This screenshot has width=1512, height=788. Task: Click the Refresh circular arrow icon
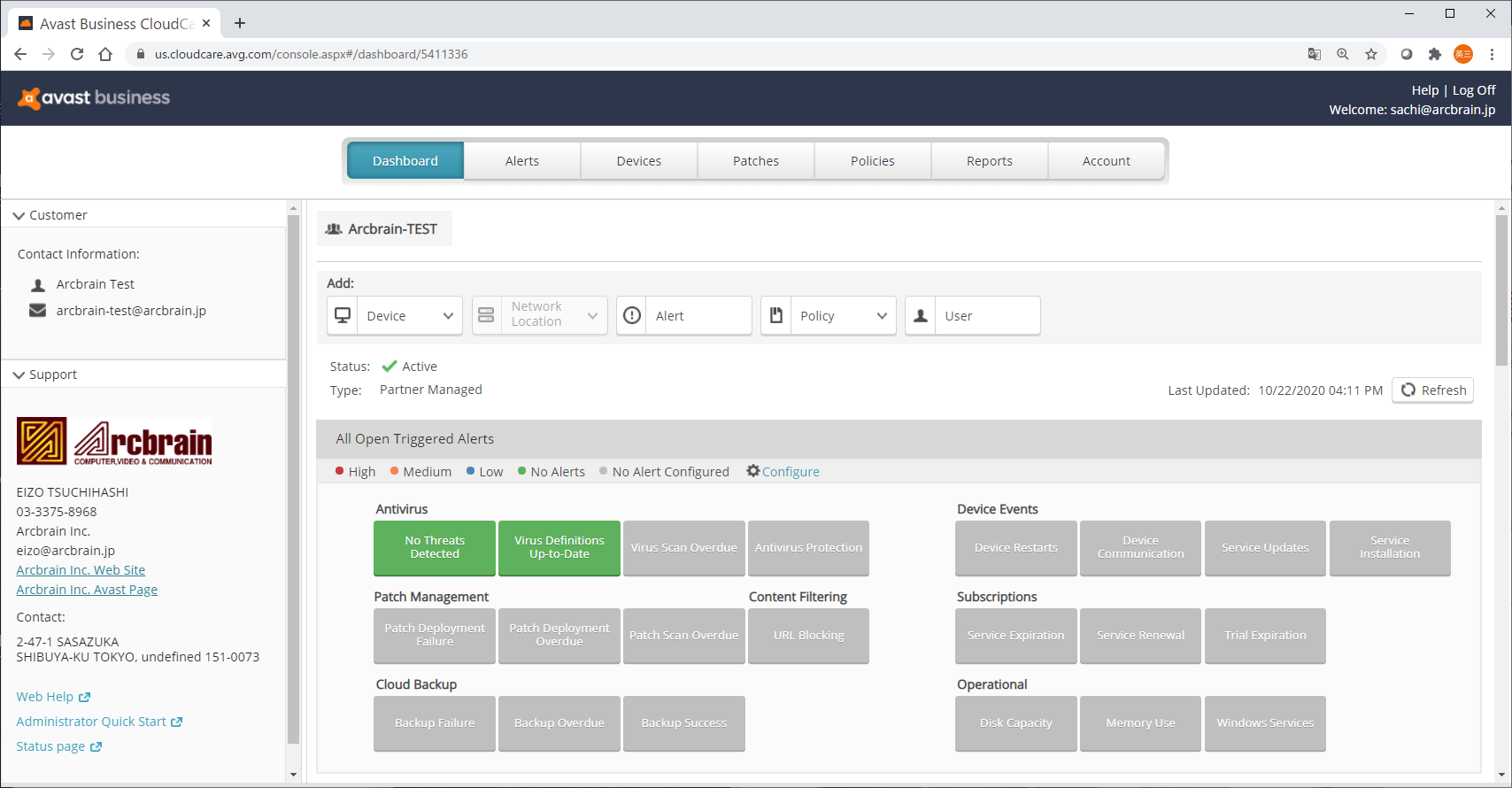coord(1408,390)
